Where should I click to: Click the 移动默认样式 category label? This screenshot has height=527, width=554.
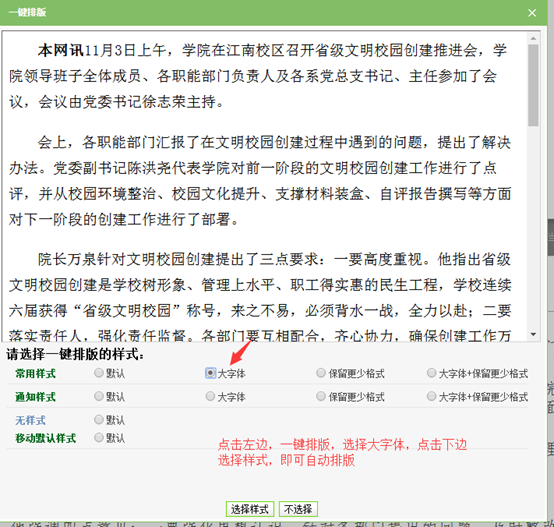click(x=46, y=438)
